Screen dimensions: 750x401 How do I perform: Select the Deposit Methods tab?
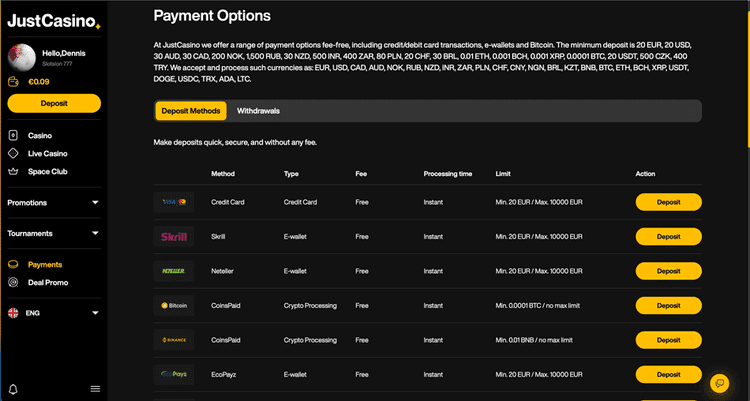pyautogui.click(x=191, y=111)
